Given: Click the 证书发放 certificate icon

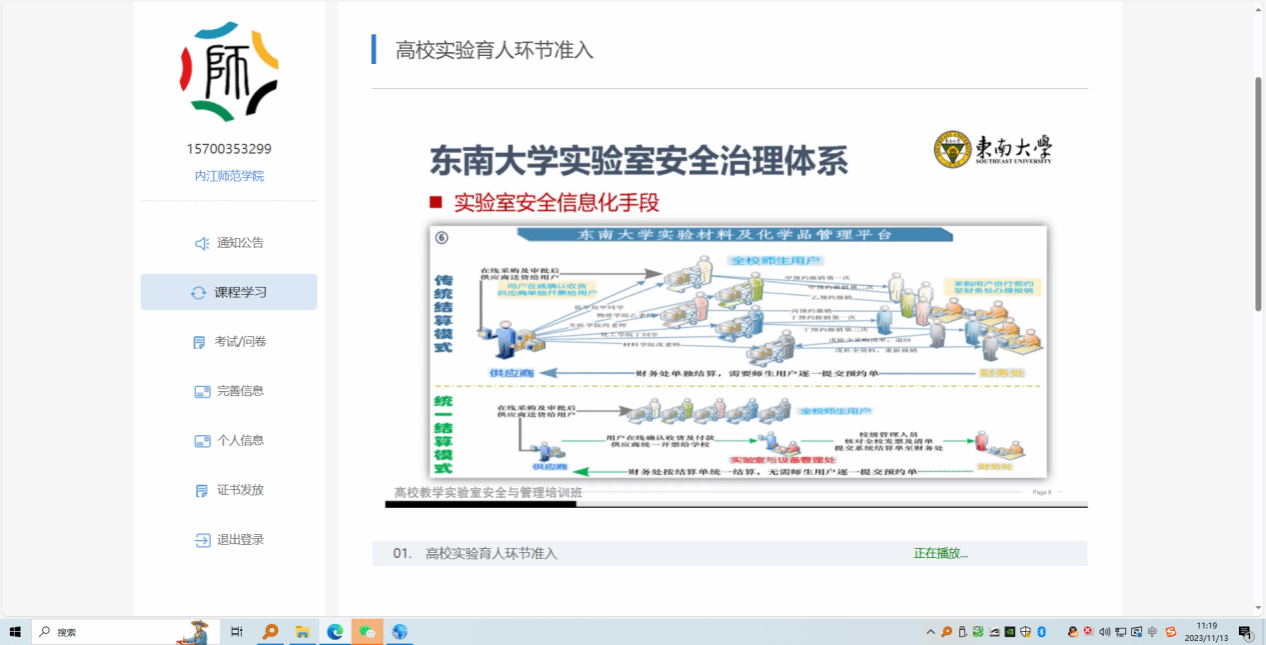Looking at the screenshot, I should 201,490.
